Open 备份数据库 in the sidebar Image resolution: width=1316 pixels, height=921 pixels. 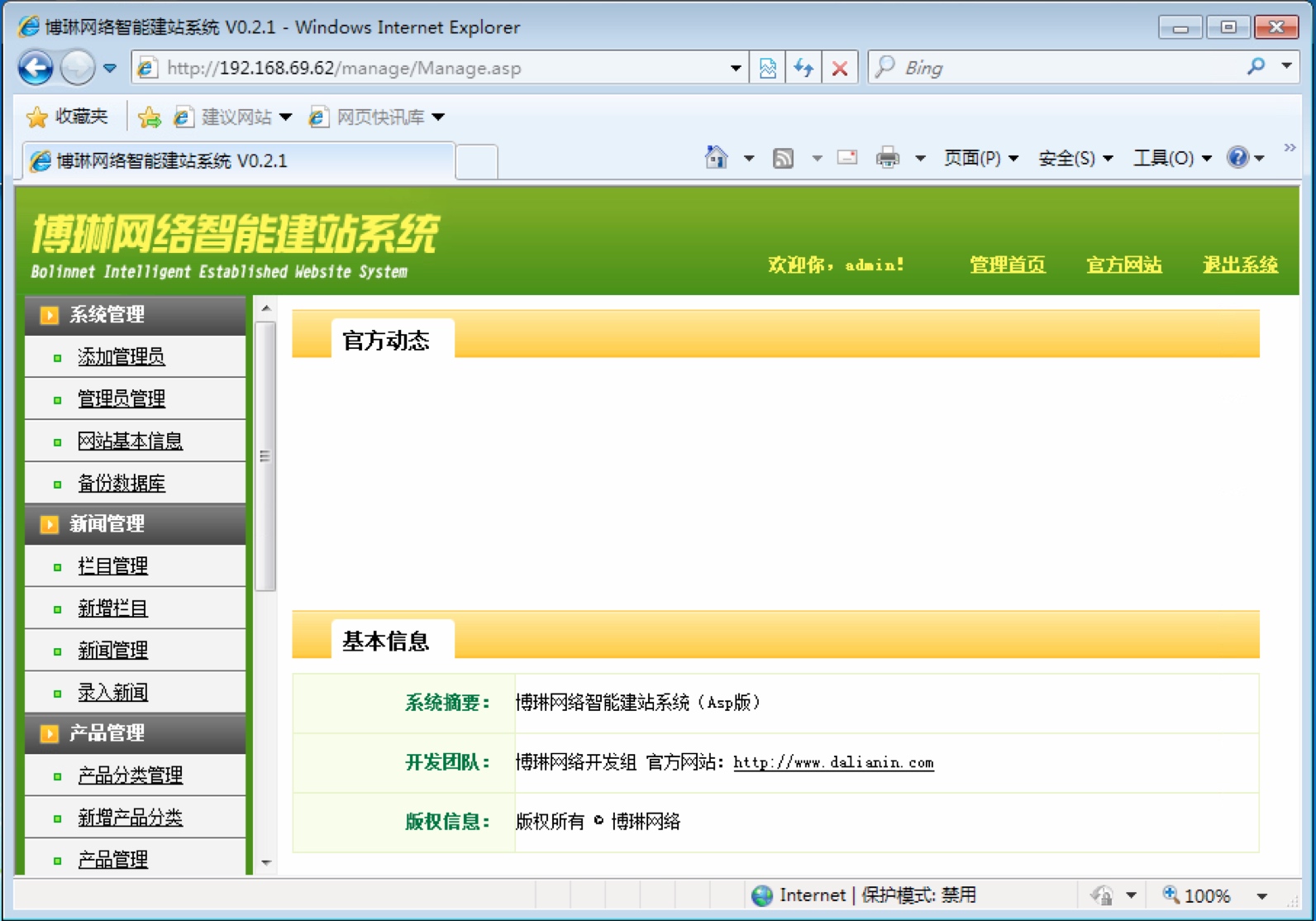122,483
